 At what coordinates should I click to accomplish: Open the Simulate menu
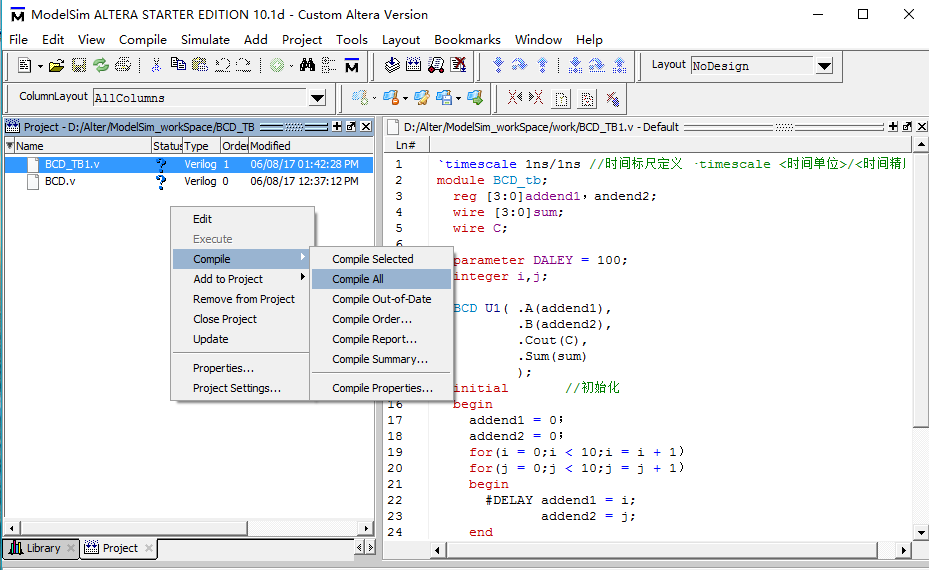coord(205,40)
